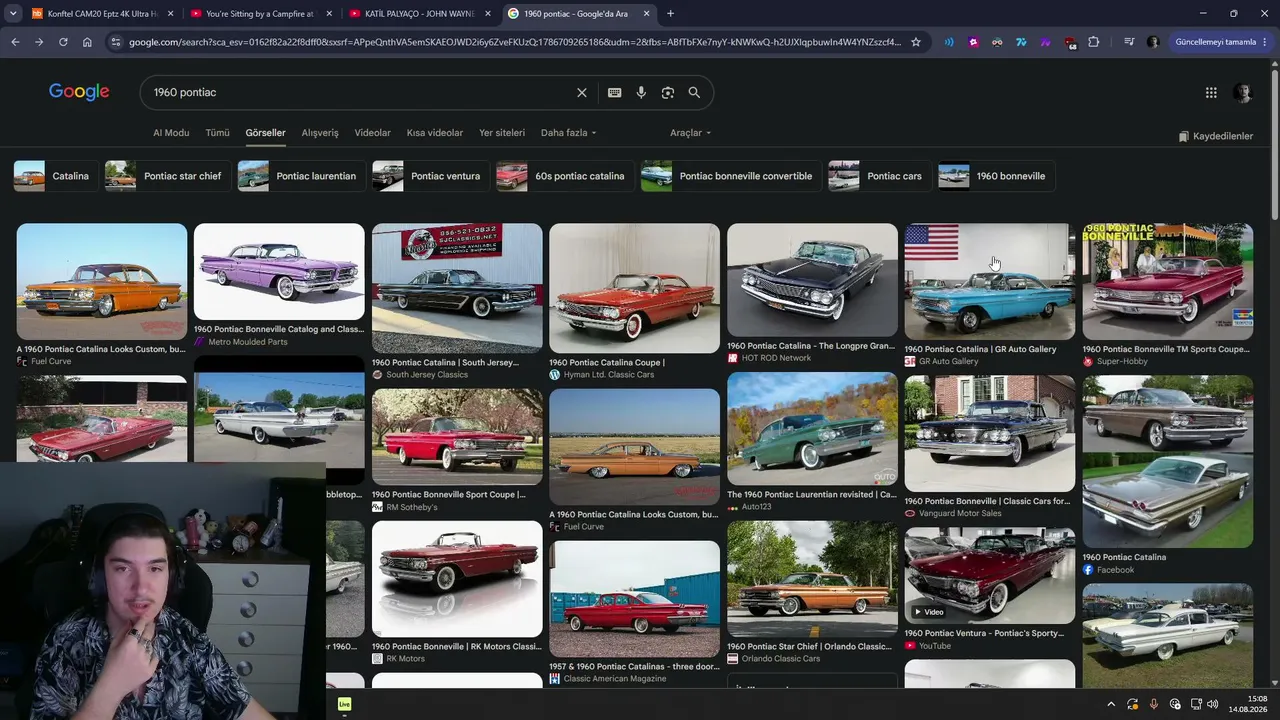
Task: Click the red microphone tray icon
Action: (x=1154, y=704)
